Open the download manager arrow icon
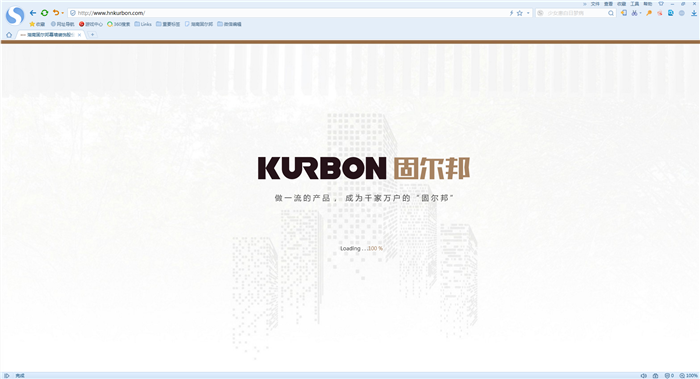Image resolution: width=700 pixels, height=379 pixels. pyautogui.click(x=694, y=13)
